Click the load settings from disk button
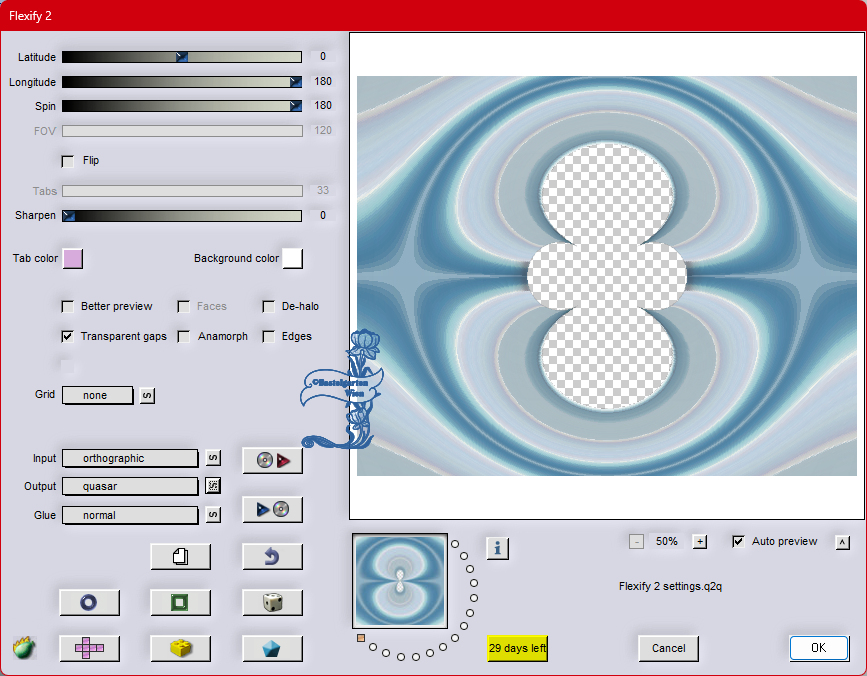 (x=272, y=460)
